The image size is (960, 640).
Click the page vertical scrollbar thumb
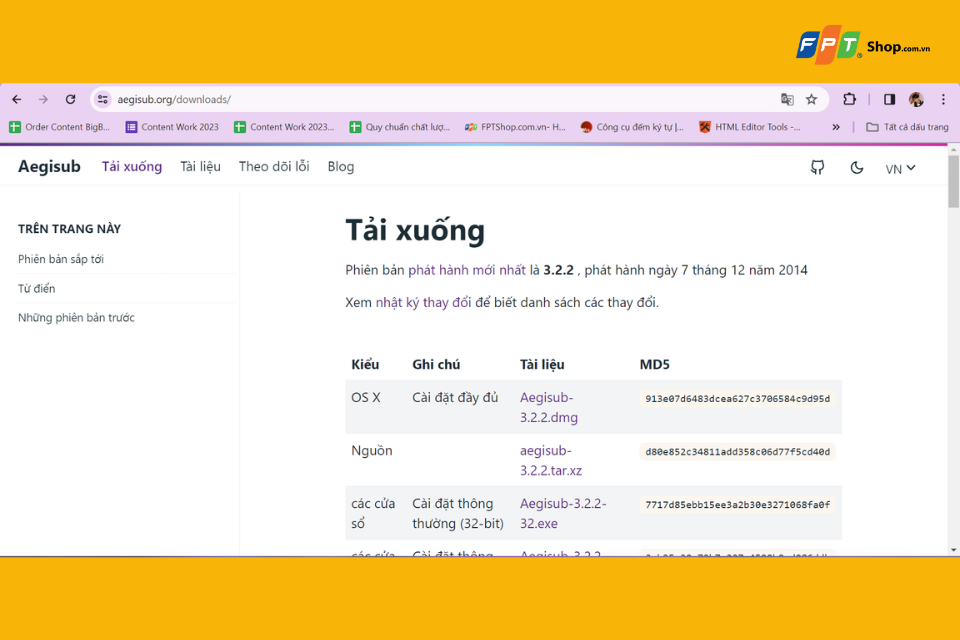pos(953,181)
